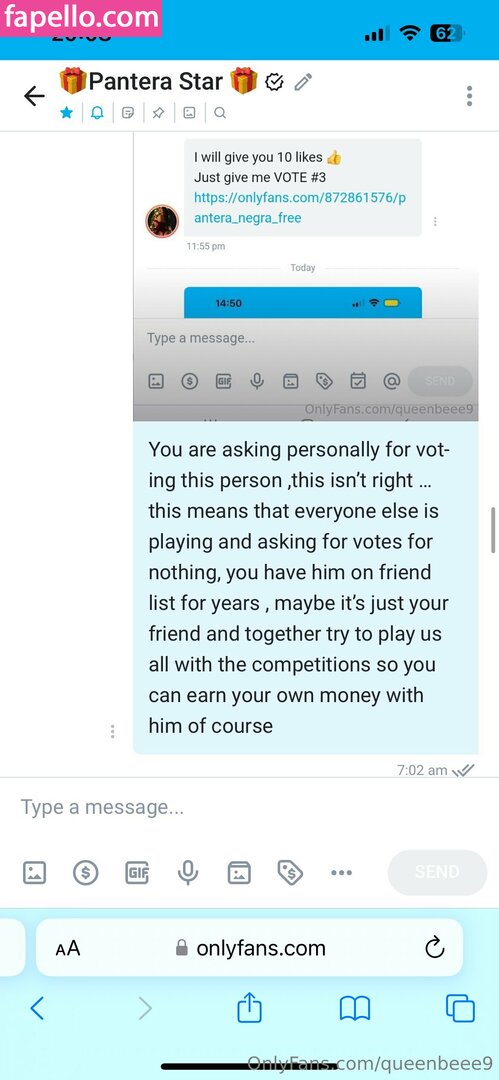Set message price with the tag icon

(290, 873)
